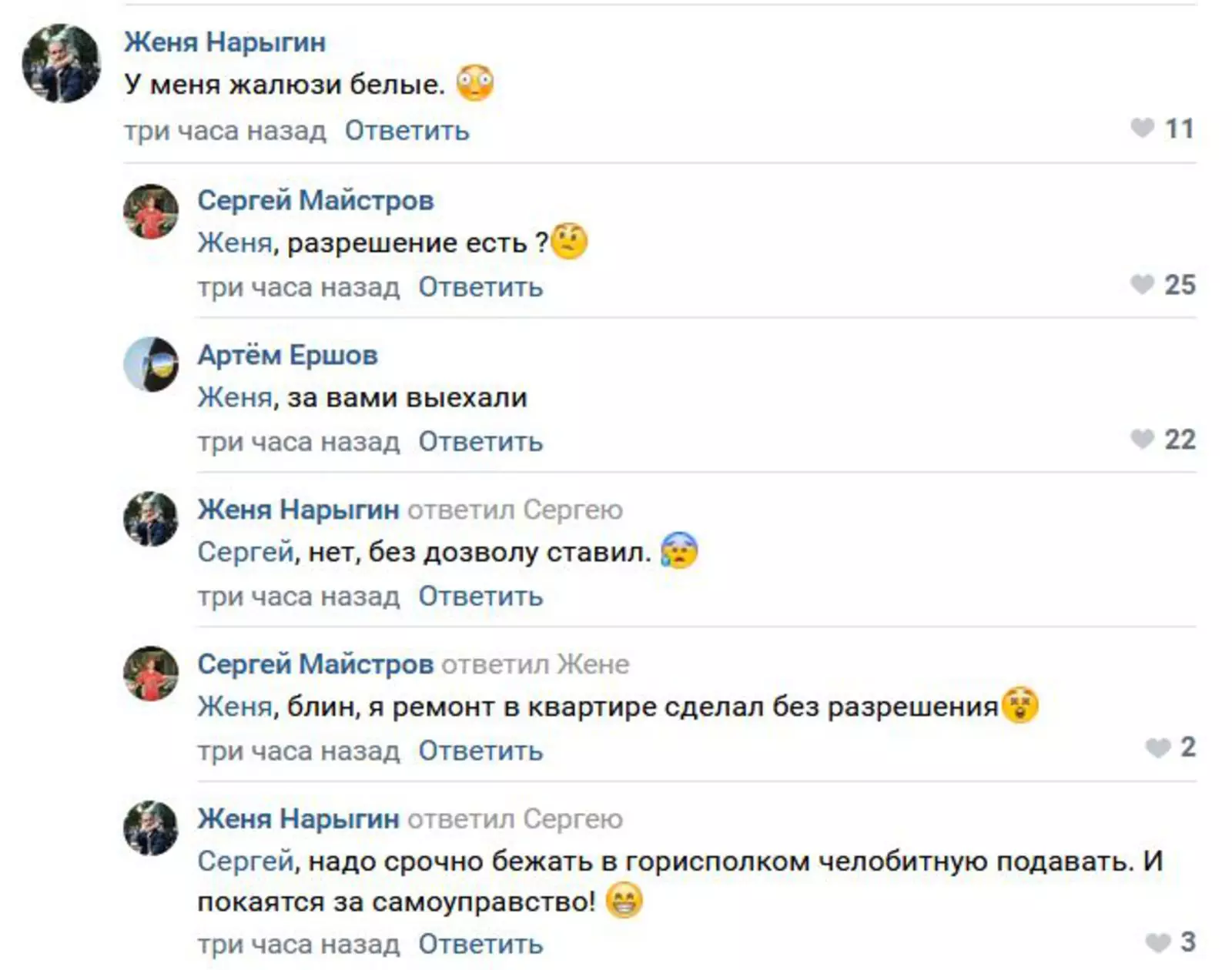The height and width of the screenshot is (970, 1232).
Task: Click Сергей Майстров name on first reply
Action: [316, 200]
